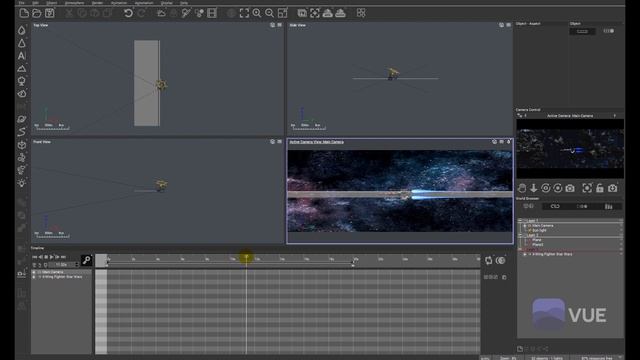Redo the last undone action

point(141,13)
